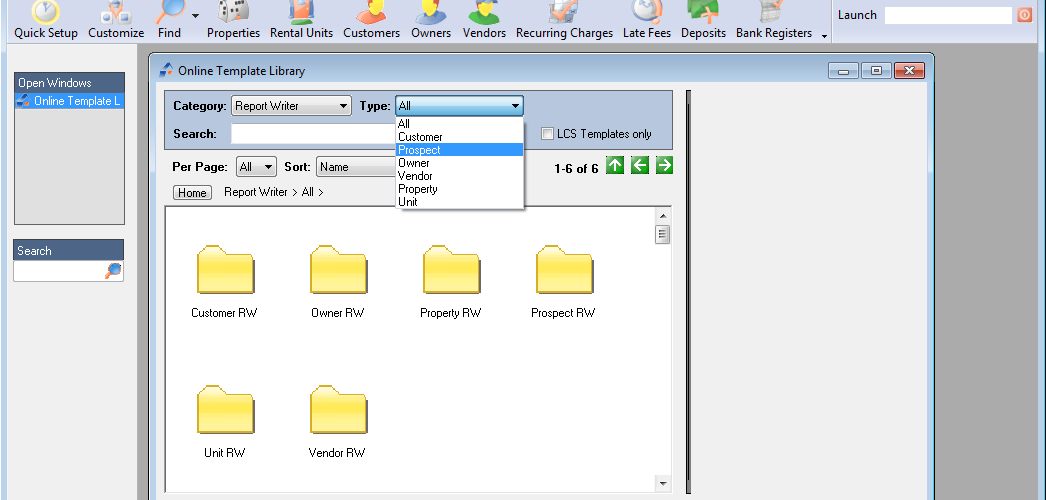Open Rental Units from toolbar
1046x500 pixels.
tap(302, 20)
